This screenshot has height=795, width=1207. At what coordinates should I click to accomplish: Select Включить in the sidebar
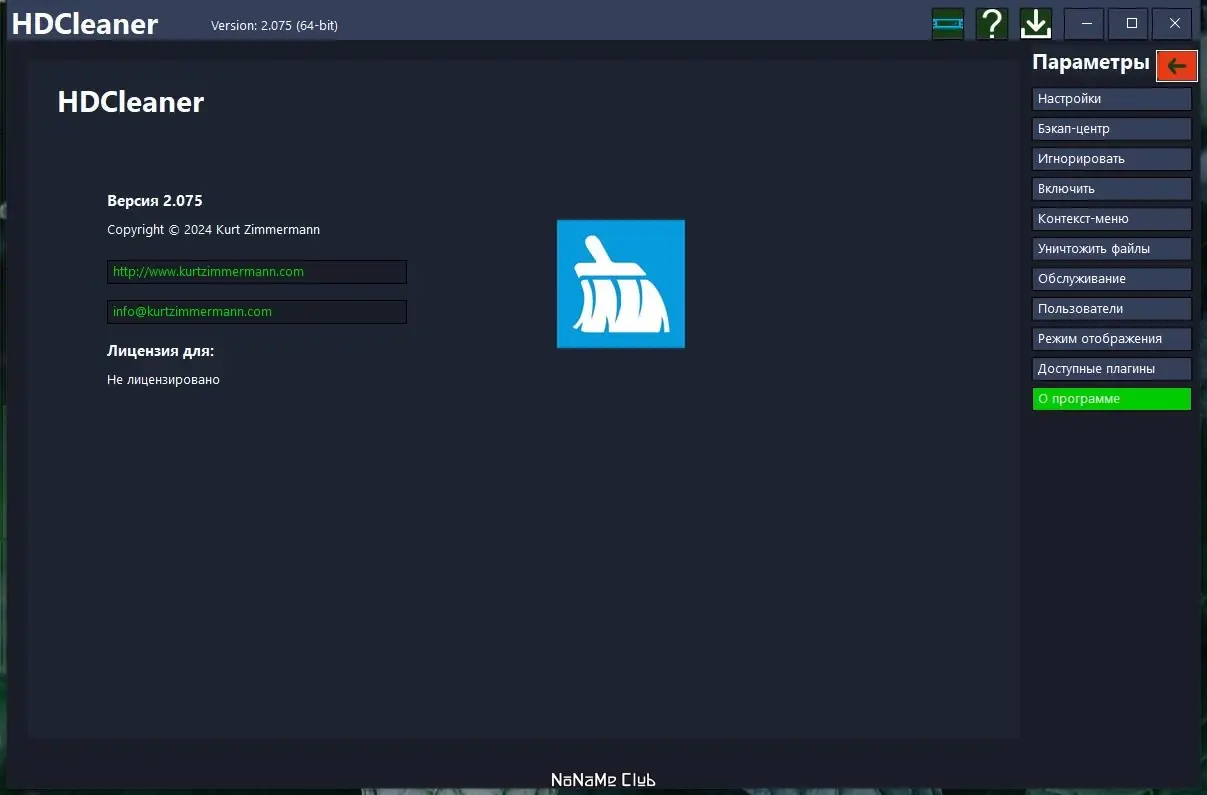[1112, 189]
